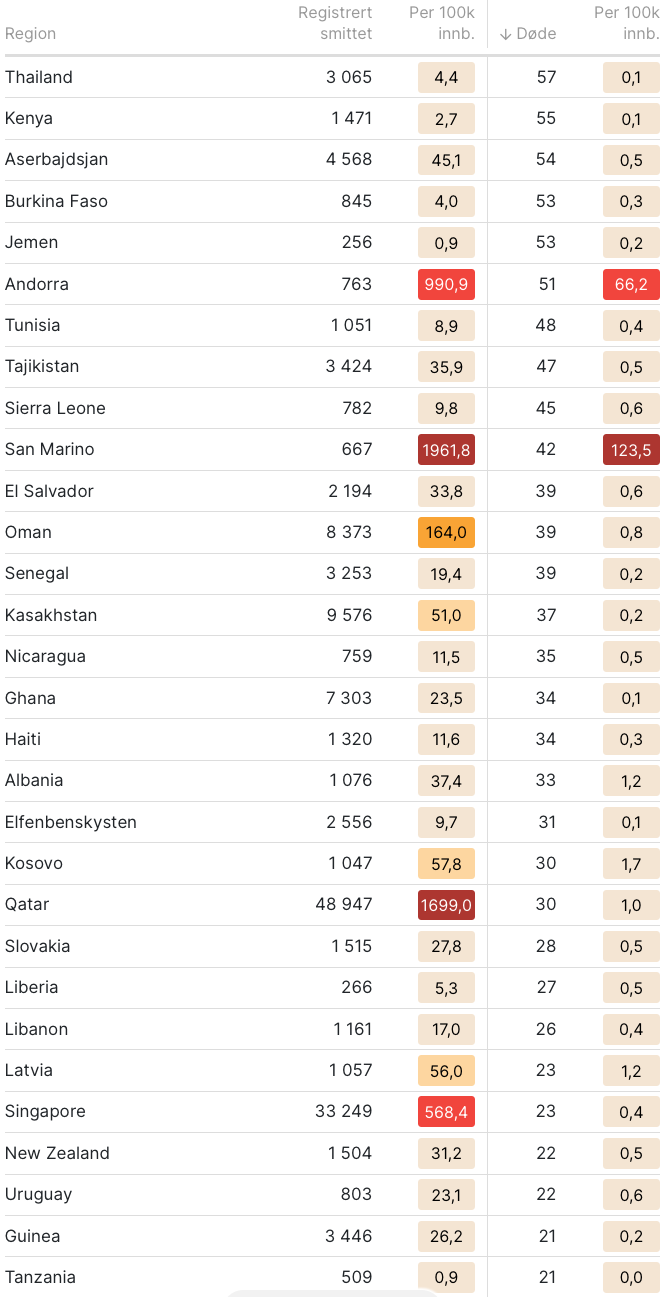Select the New Zealand row label
665x1297 pixels.
[x=57, y=1153]
